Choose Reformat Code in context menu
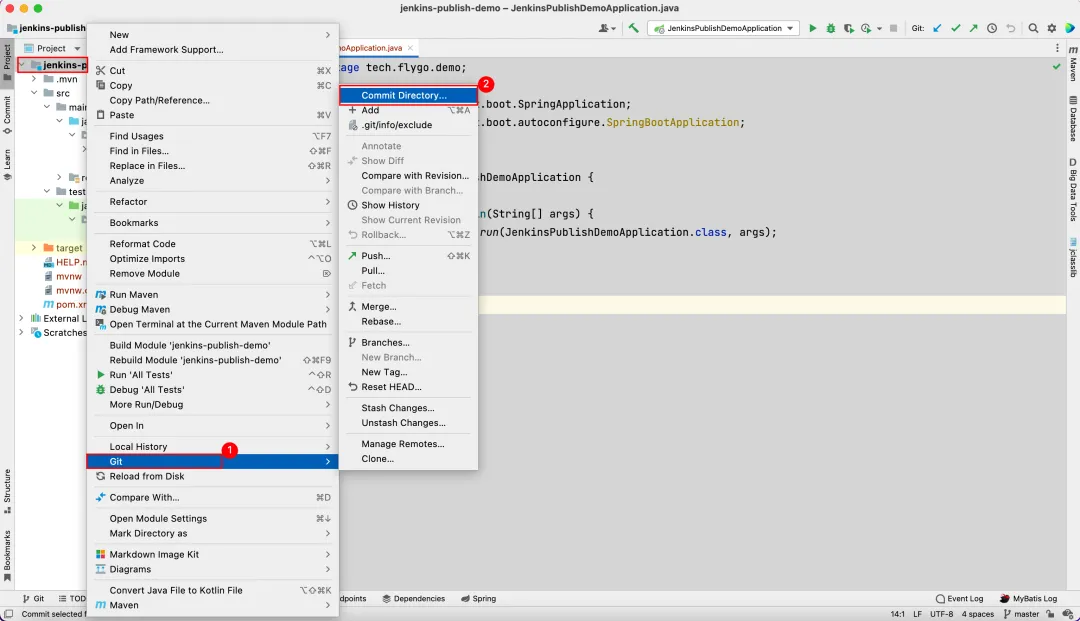1080x621 pixels. pos(212,244)
